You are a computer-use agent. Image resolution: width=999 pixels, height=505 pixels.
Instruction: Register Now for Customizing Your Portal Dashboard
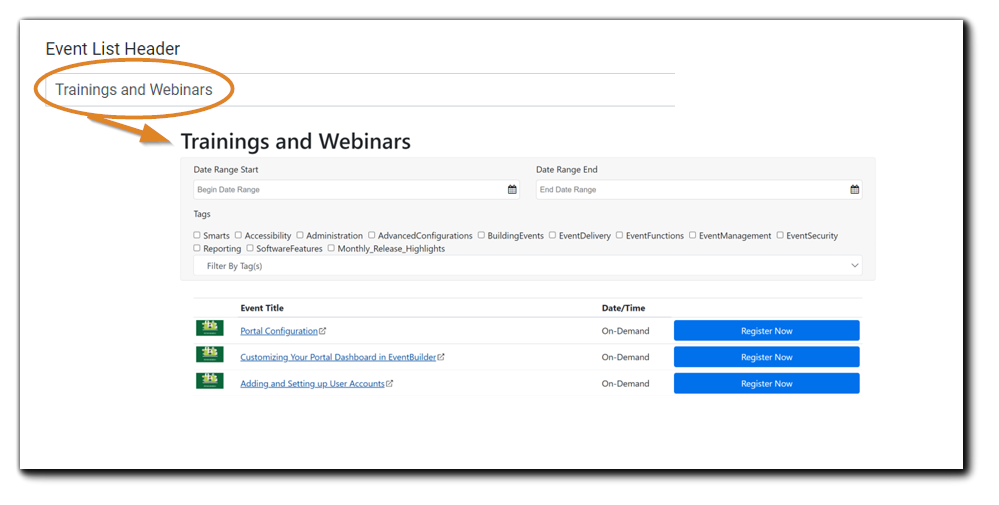click(x=766, y=357)
